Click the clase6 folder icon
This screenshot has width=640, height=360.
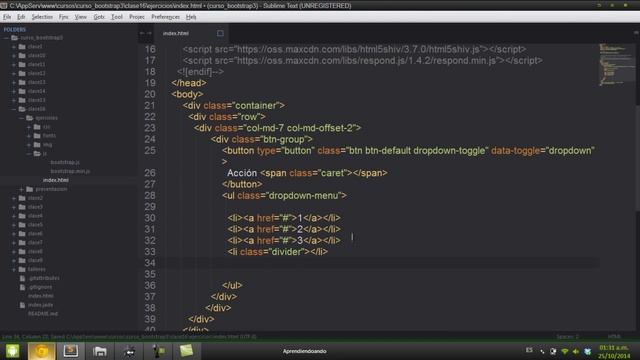pyautogui.click(x=22, y=234)
